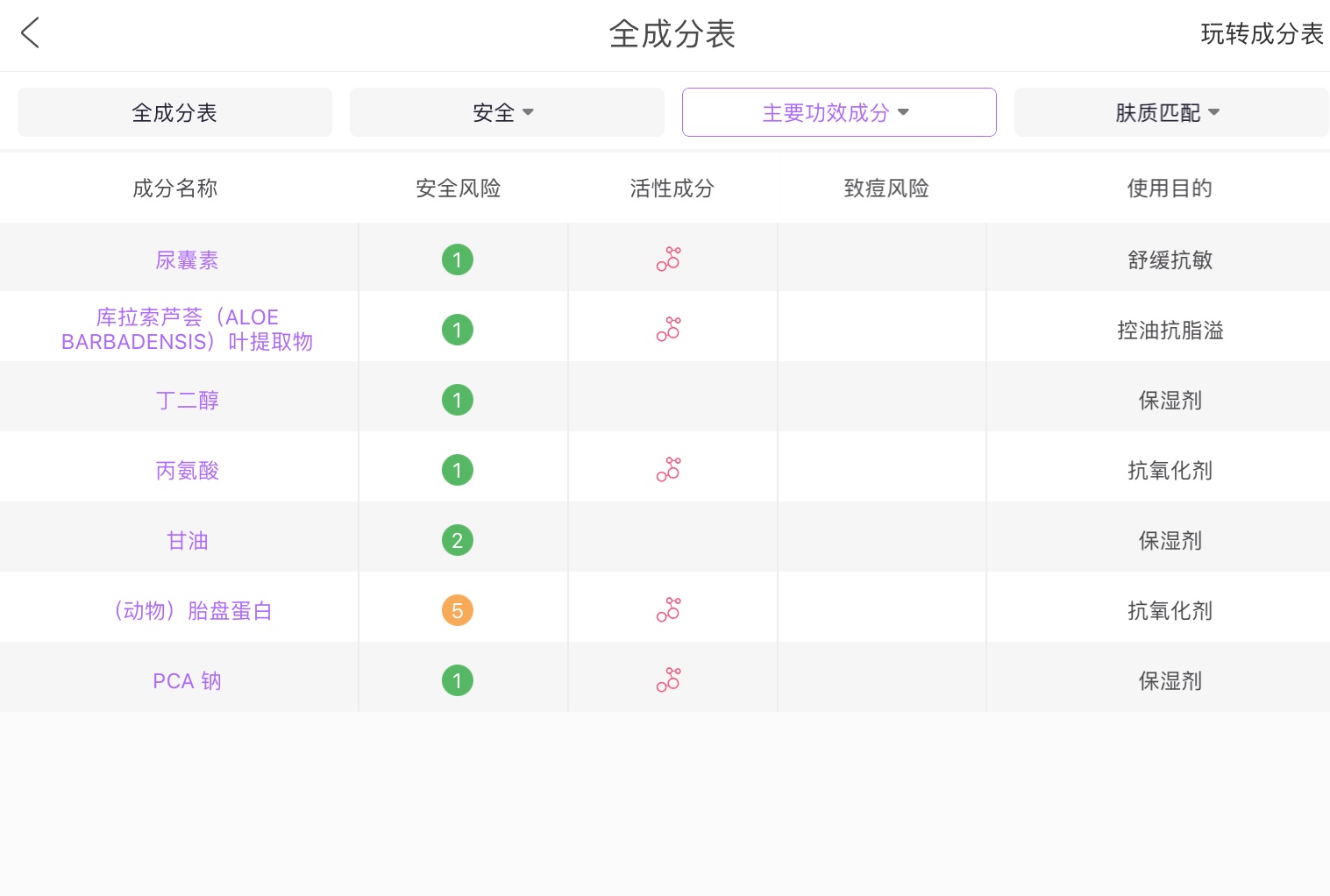Screen dimensions: 1330x896
Task: Open the 丁二醇 ingredient link
Action: pyautogui.click(x=187, y=400)
